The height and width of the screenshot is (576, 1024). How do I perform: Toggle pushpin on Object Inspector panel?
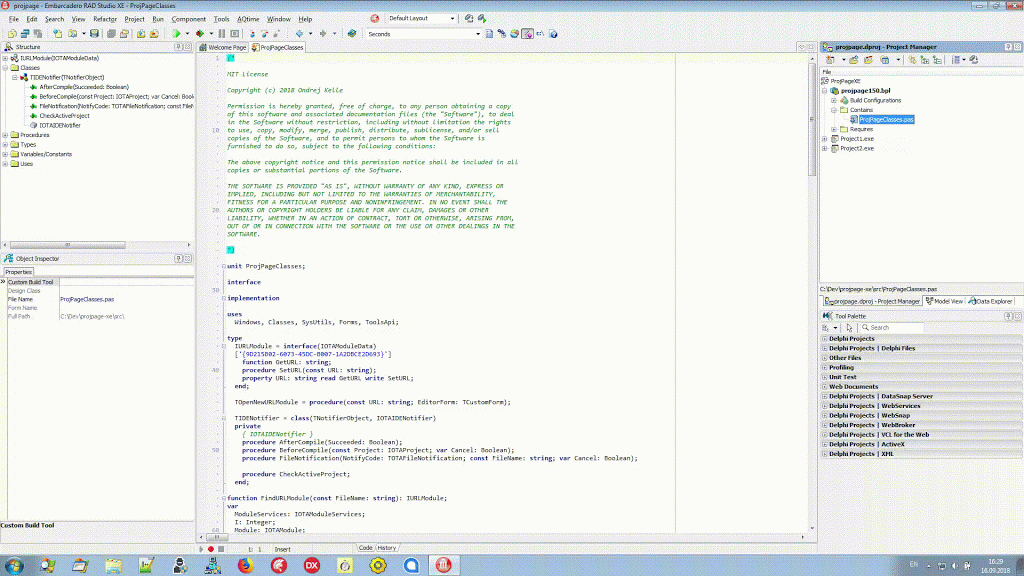tap(178, 259)
